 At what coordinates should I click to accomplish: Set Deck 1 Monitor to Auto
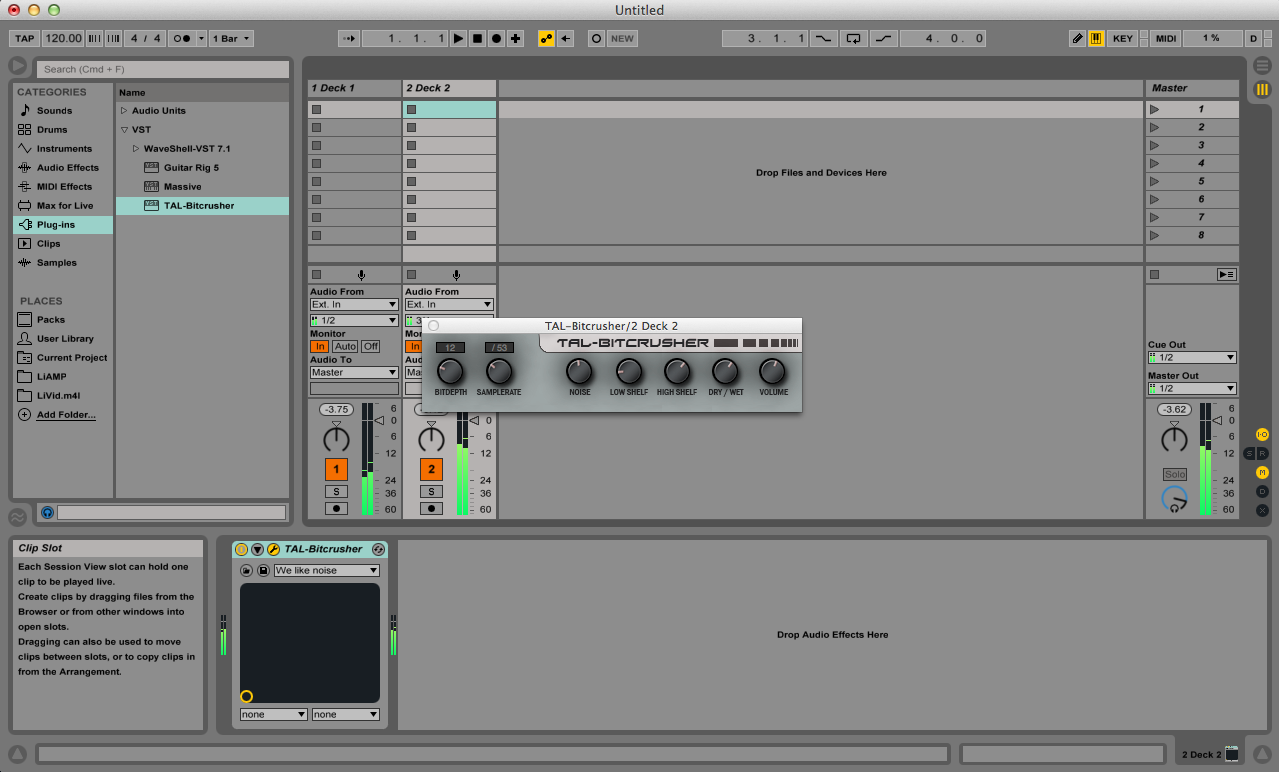[x=345, y=346]
